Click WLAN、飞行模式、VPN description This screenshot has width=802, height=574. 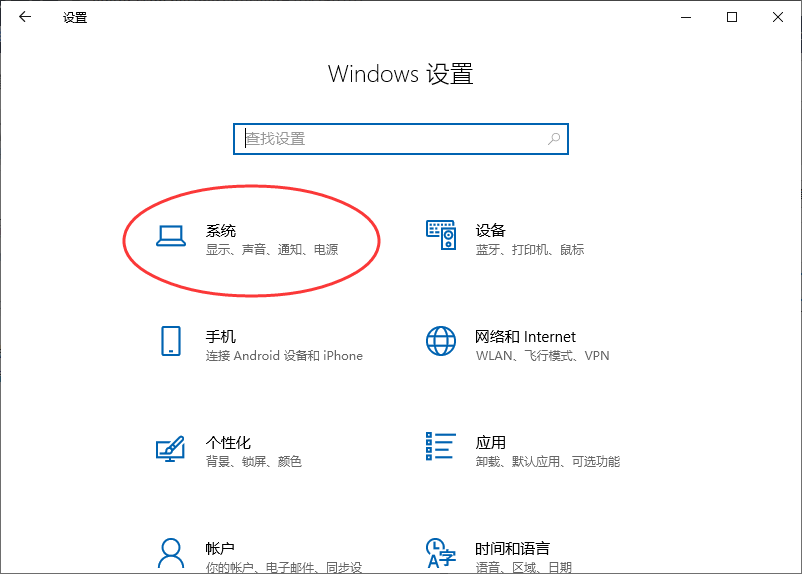coord(543,356)
